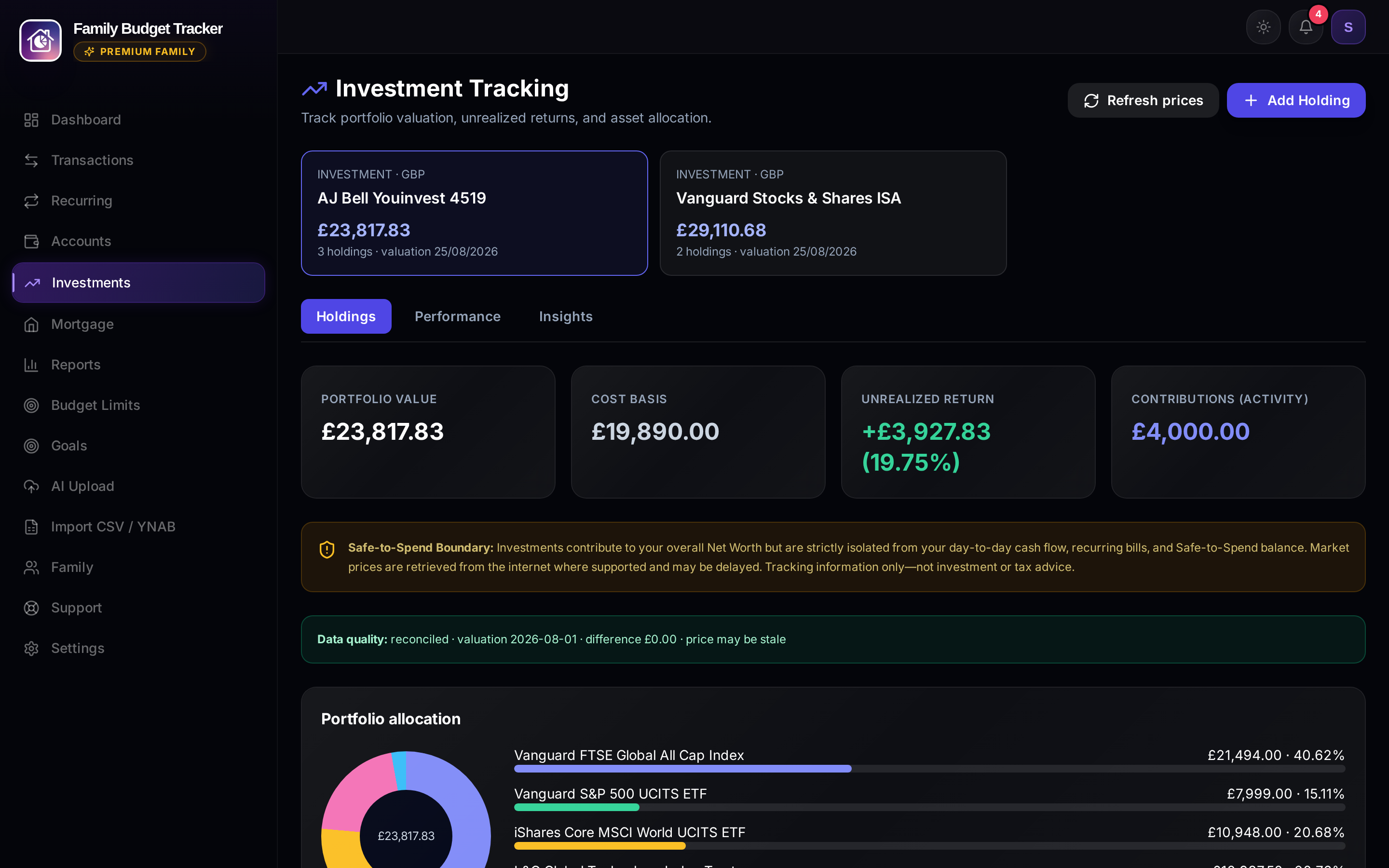Click the Safe-to-Spend Boundary notice text
Image resolution: width=1389 pixels, height=868 pixels.
[x=848, y=557]
